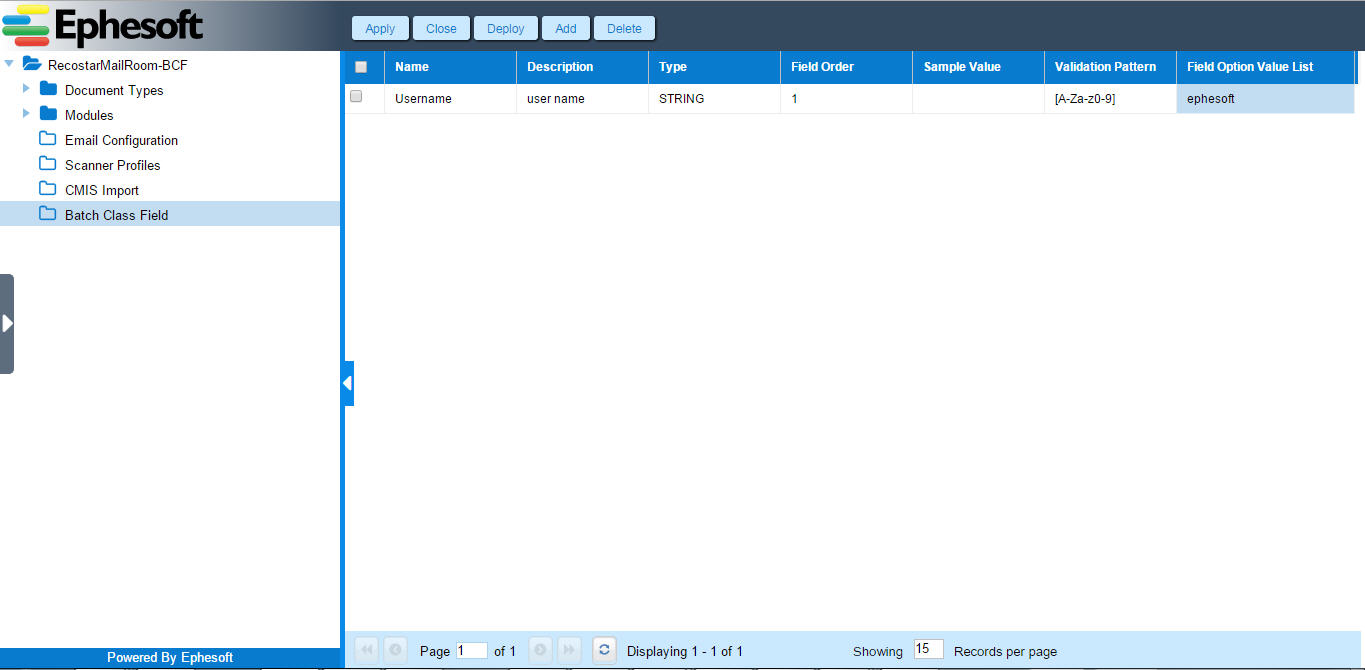Open Modules tree item
Viewport: 1365px width, 670px height.
(x=89, y=115)
